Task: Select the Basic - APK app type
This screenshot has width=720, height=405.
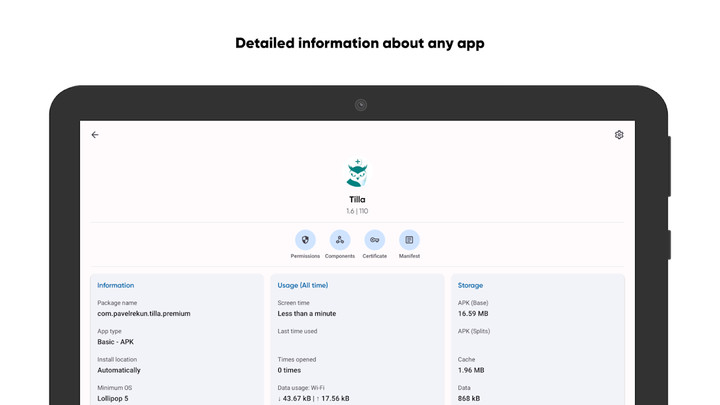Action: 116,342
